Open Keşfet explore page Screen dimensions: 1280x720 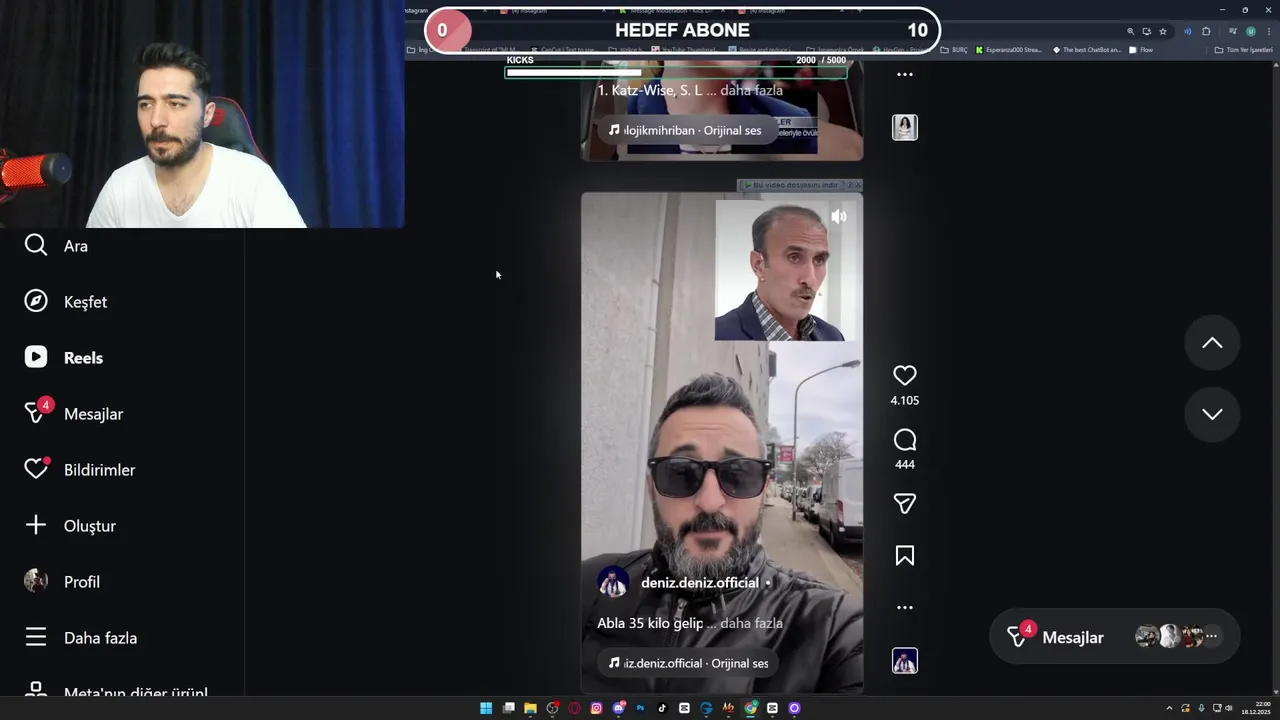coord(65,301)
